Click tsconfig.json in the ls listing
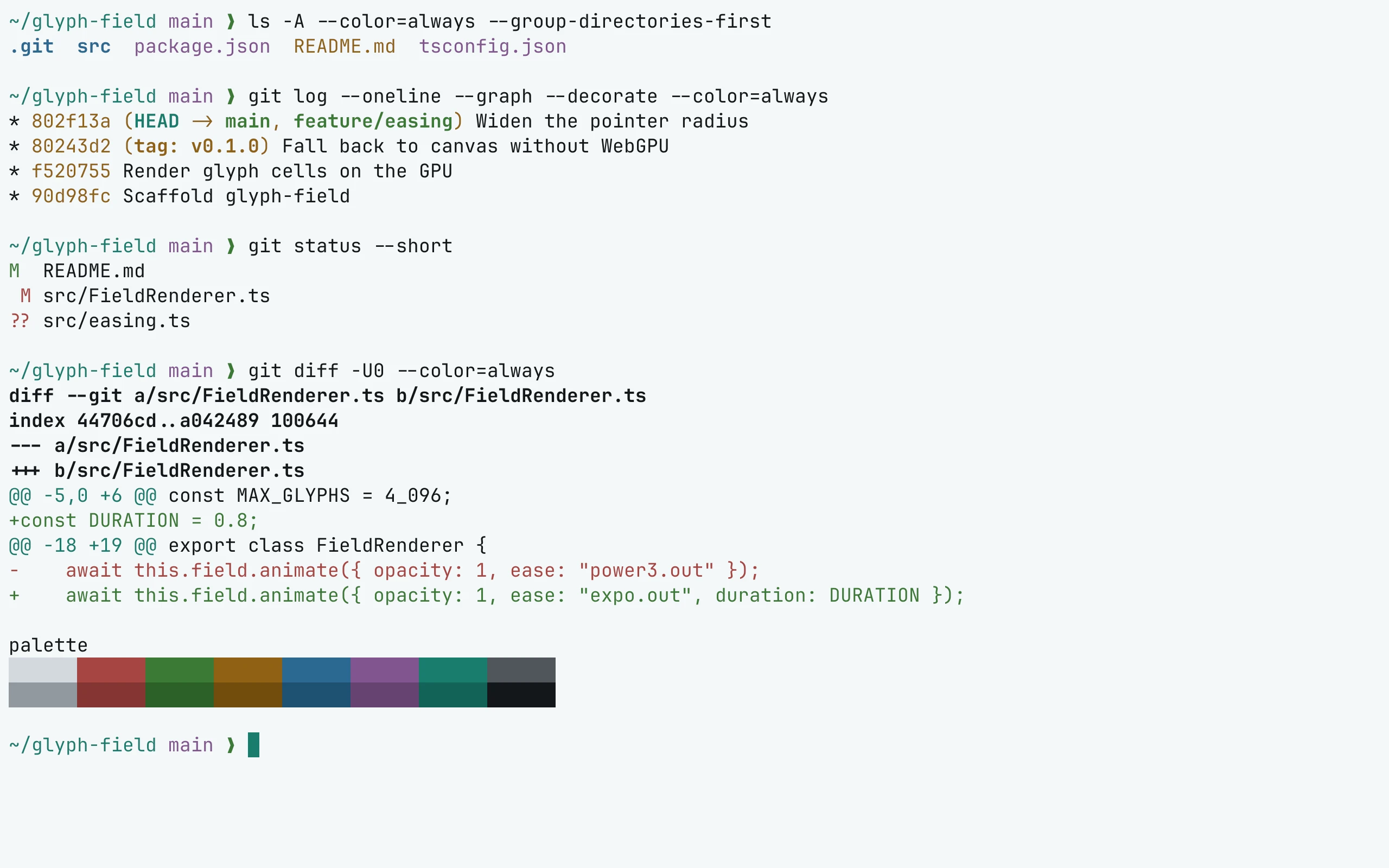Image resolution: width=1389 pixels, height=868 pixels. pyautogui.click(x=493, y=47)
